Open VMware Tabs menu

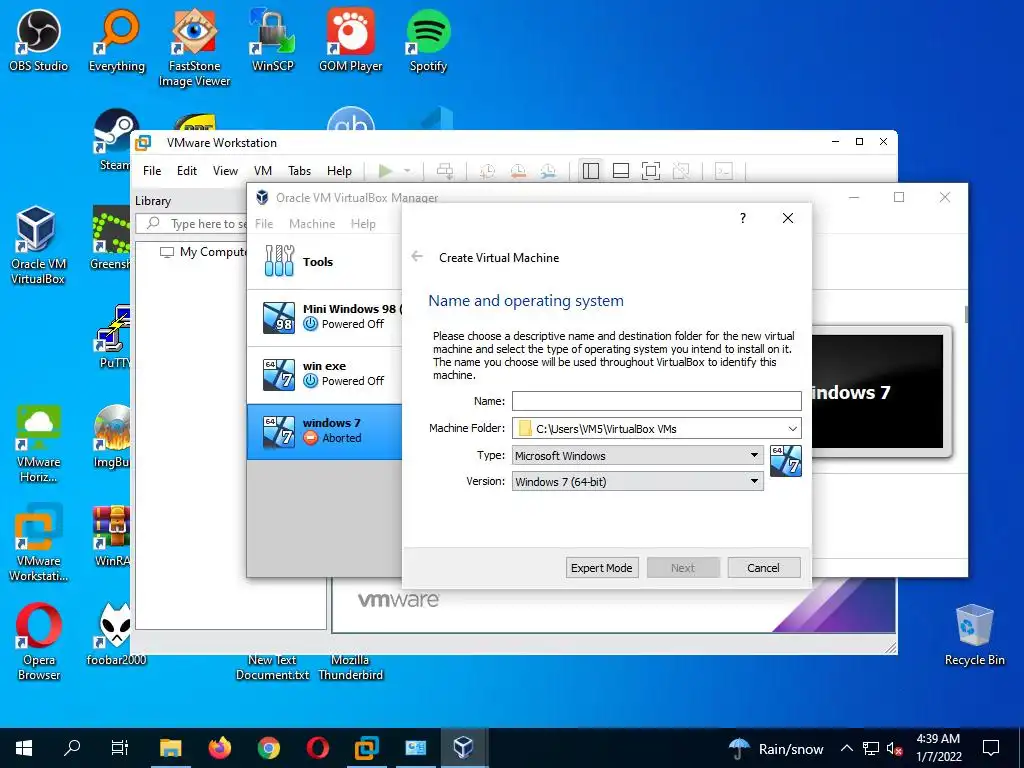pos(299,170)
